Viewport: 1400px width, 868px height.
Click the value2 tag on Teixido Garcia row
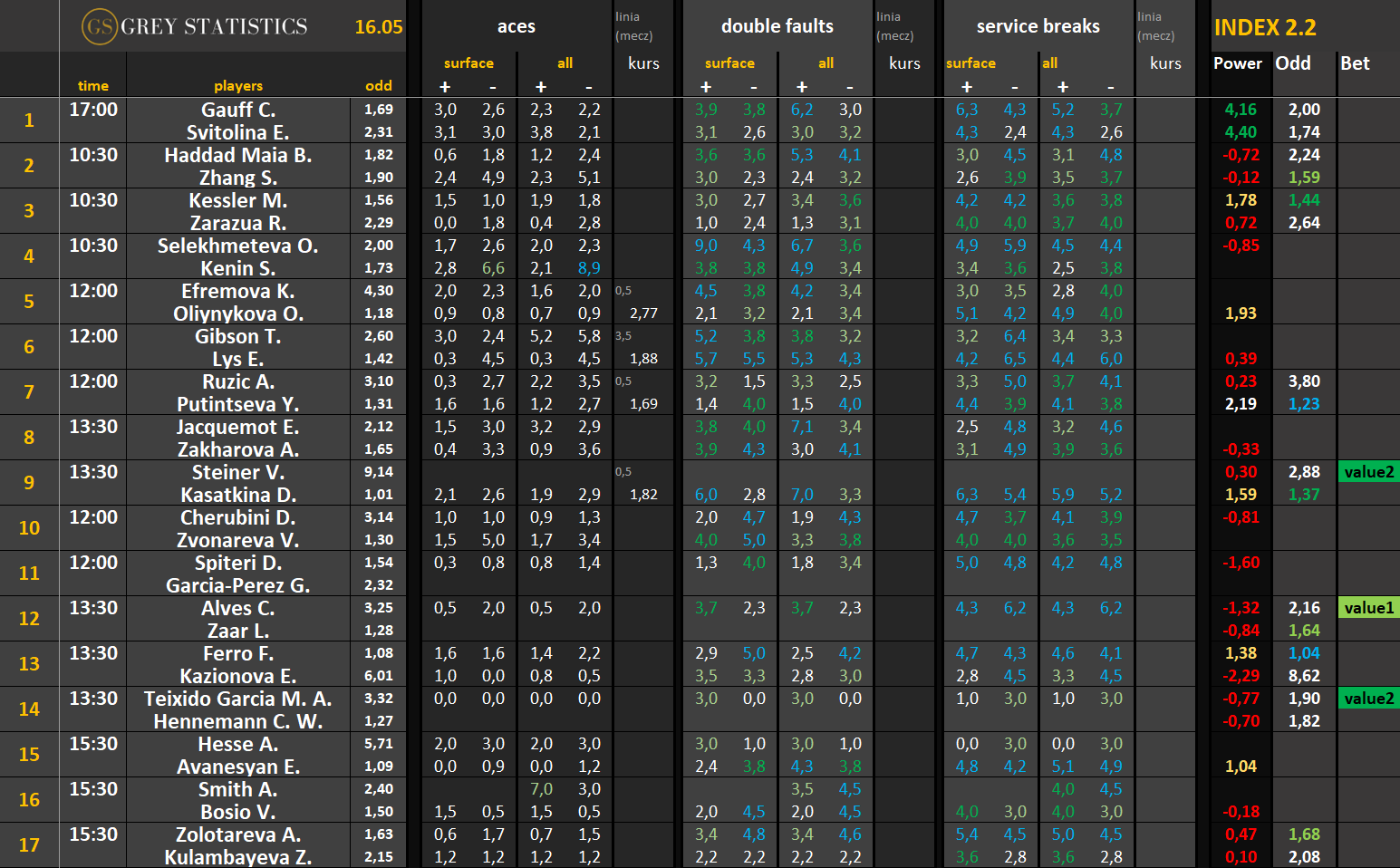coord(1369,698)
